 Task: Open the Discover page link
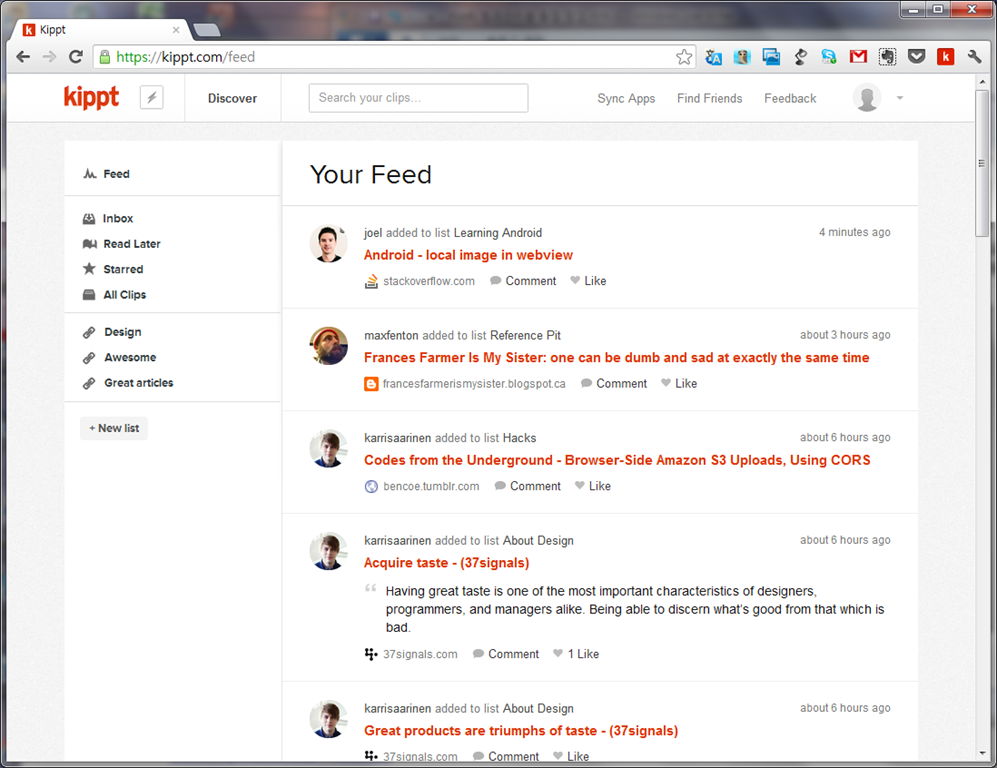click(x=232, y=98)
